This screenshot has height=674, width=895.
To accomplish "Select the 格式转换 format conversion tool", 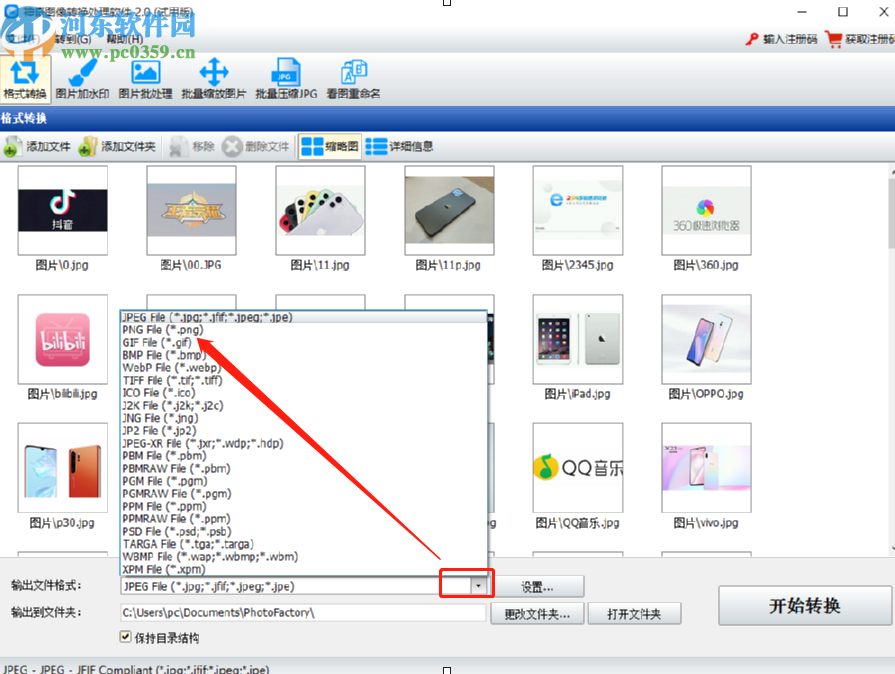I will (25, 79).
